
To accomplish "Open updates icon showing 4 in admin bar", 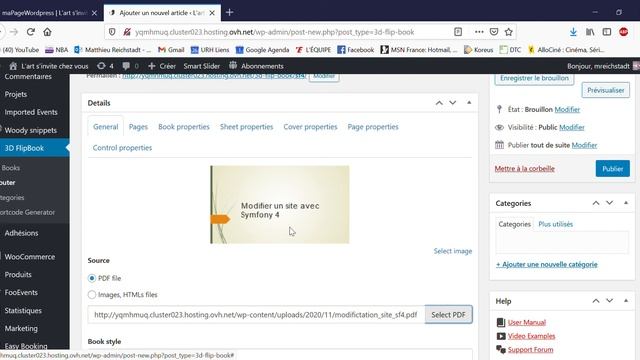I will [105, 66].
